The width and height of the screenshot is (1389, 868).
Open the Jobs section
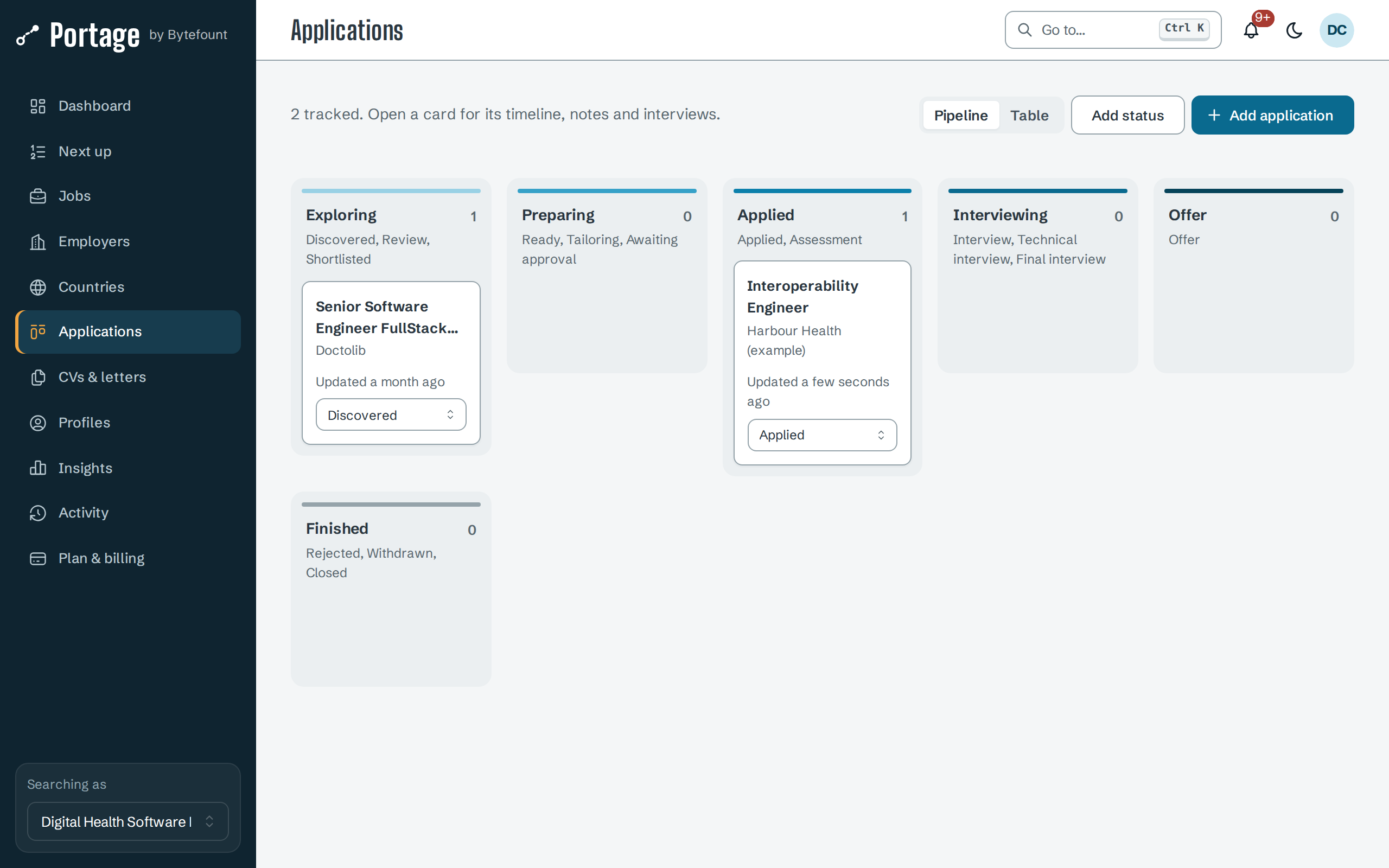pos(128,196)
